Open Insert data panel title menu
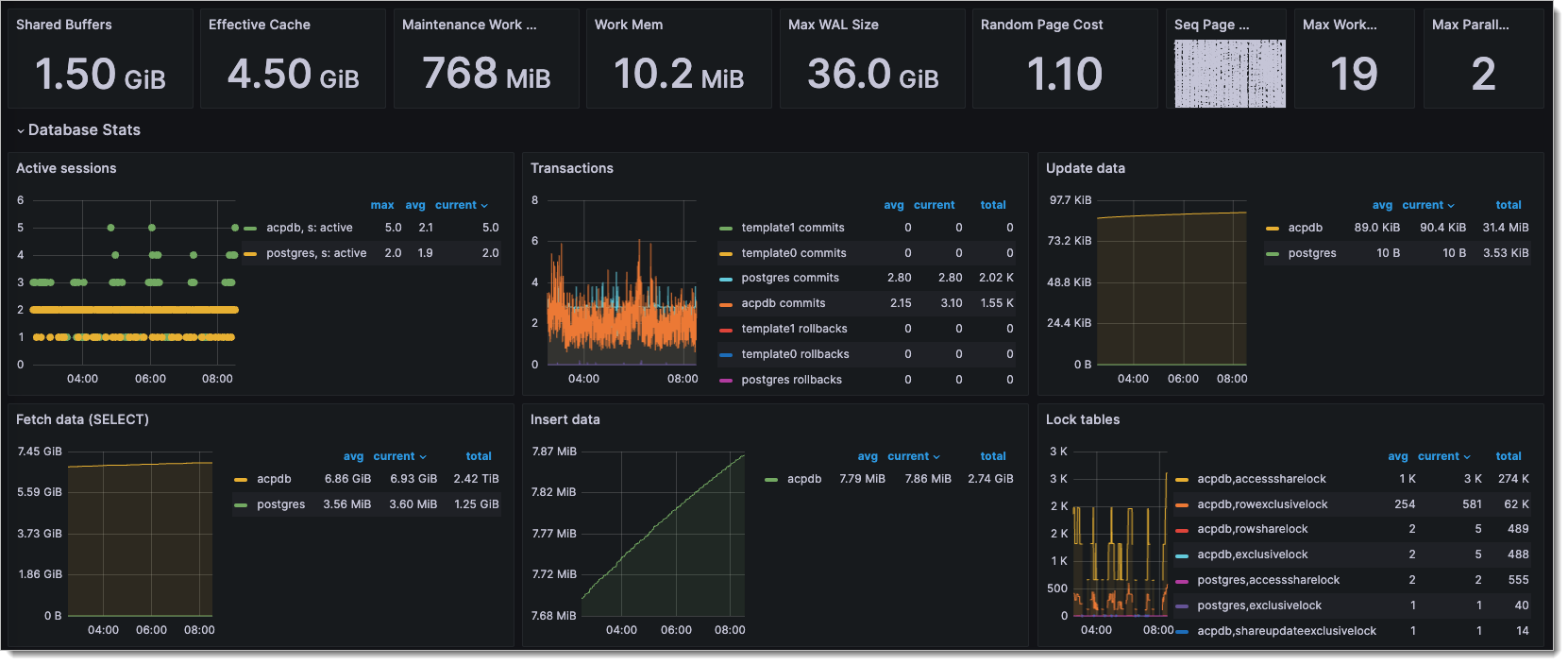The width and height of the screenshot is (1568, 665). click(x=565, y=419)
